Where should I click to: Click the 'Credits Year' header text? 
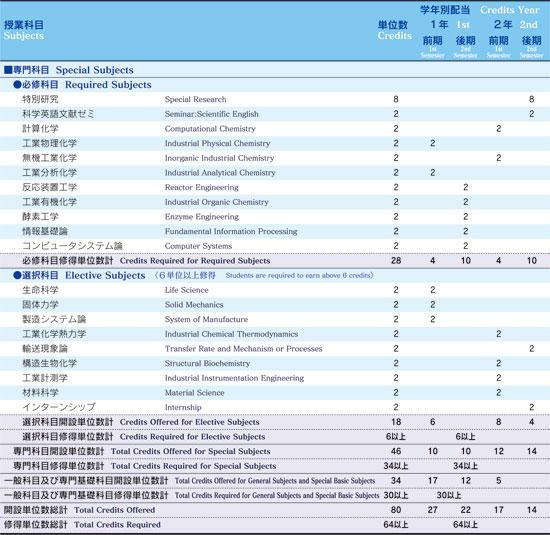[510, 10]
